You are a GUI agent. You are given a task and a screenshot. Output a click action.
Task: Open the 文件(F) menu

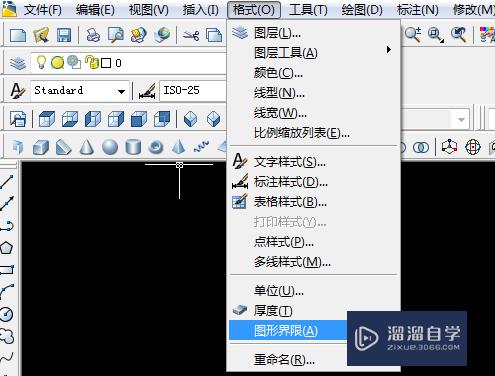(43, 10)
